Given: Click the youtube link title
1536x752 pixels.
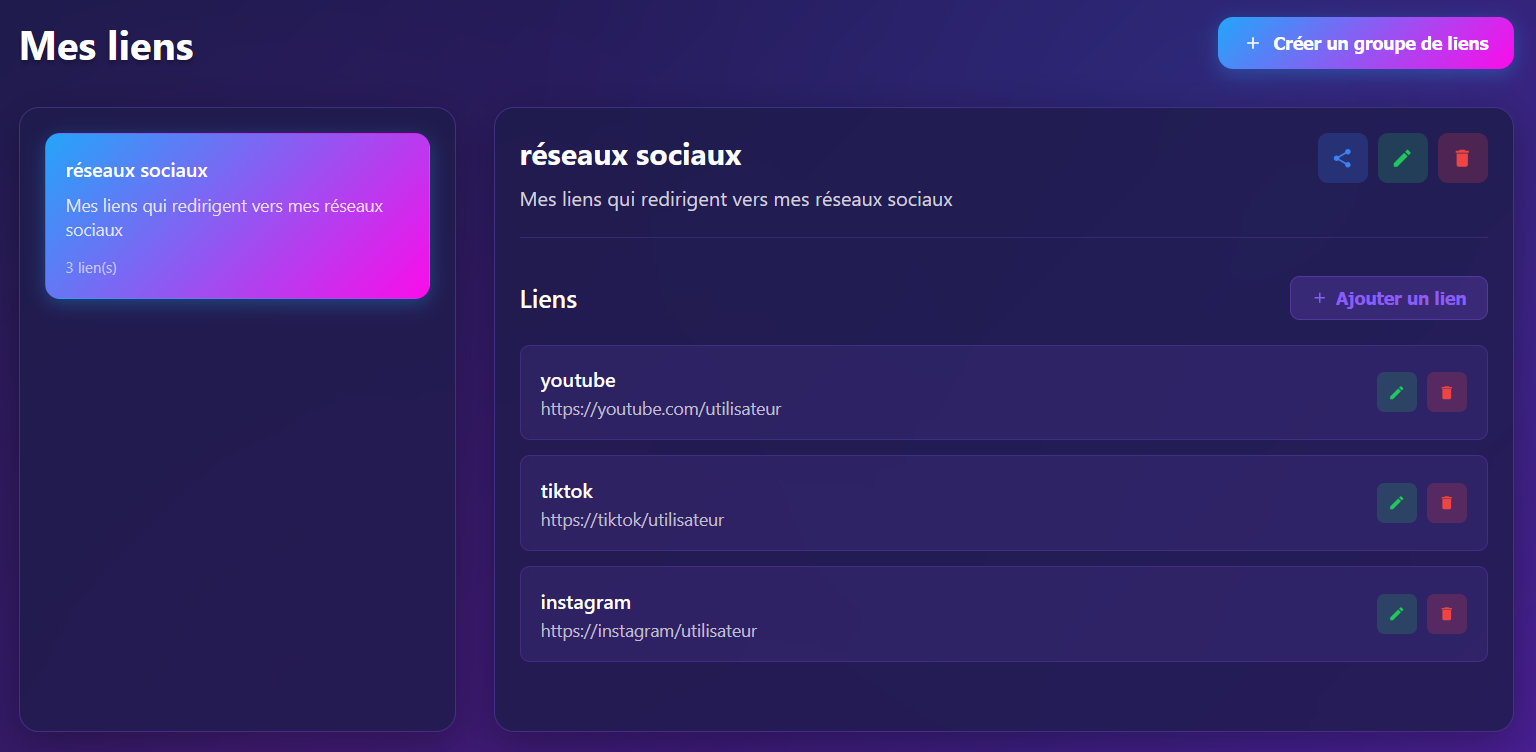Looking at the screenshot, I should 578,381.
